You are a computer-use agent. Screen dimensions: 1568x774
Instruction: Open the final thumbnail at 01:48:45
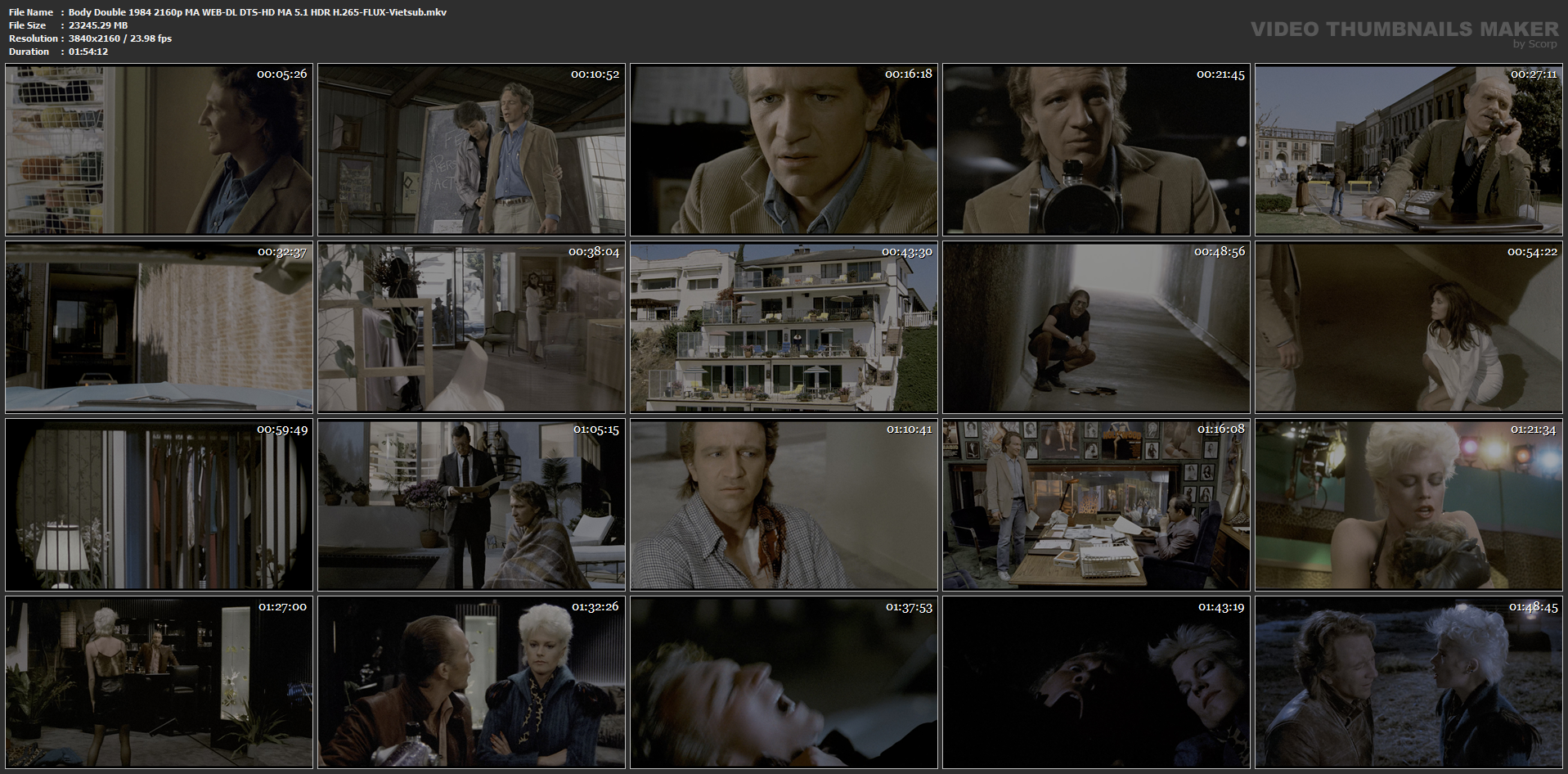[x=1409, y=682]
